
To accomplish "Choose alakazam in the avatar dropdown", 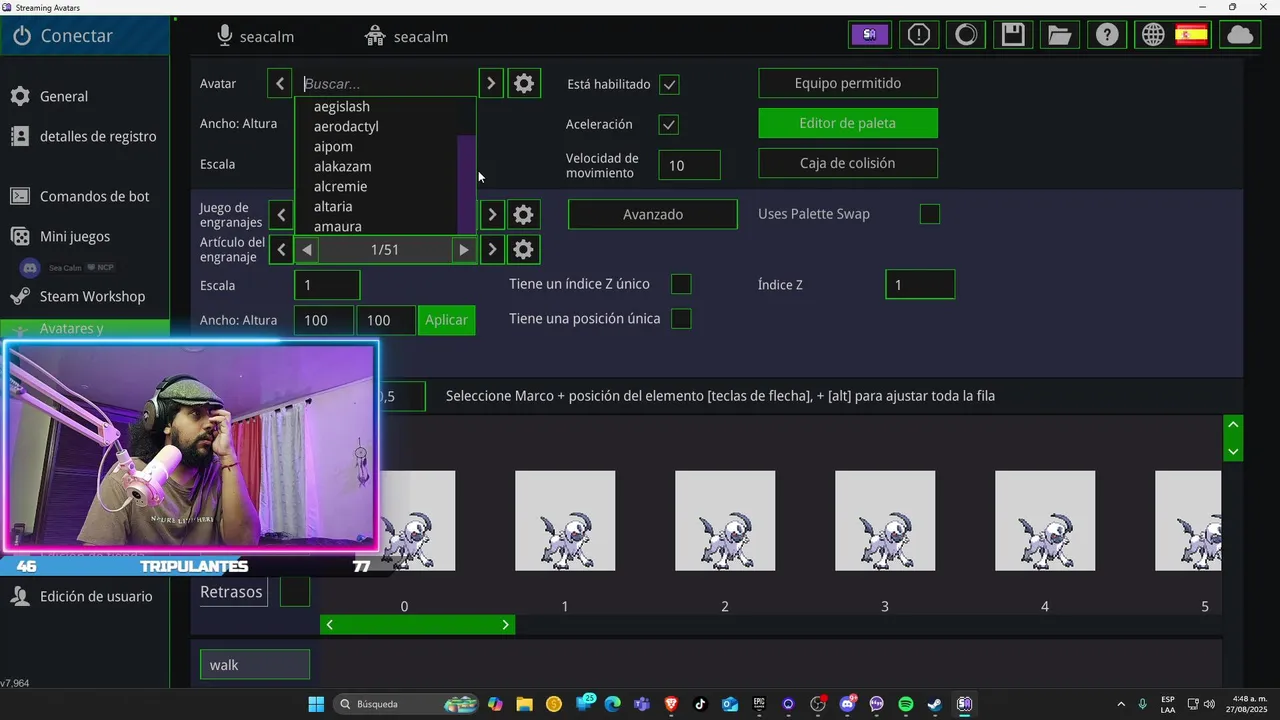I will pyautogui.click(x=342, y=166).
